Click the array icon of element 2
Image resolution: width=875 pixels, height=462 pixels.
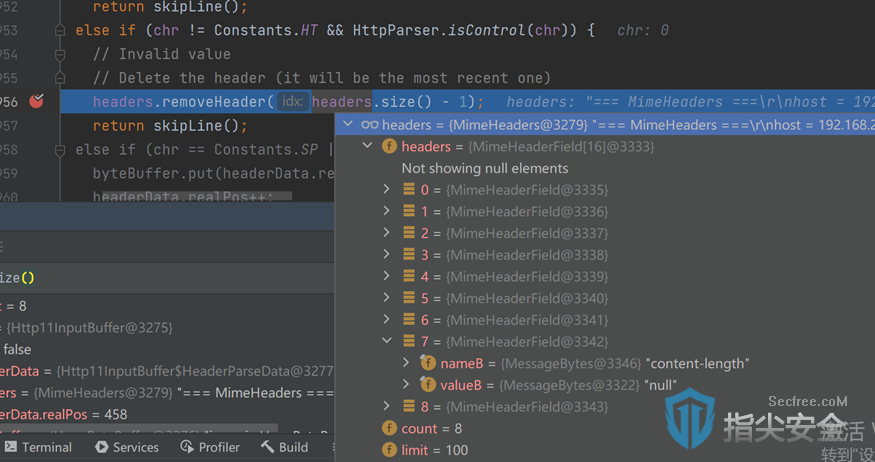pyautogui.click(x=409, y=233)
